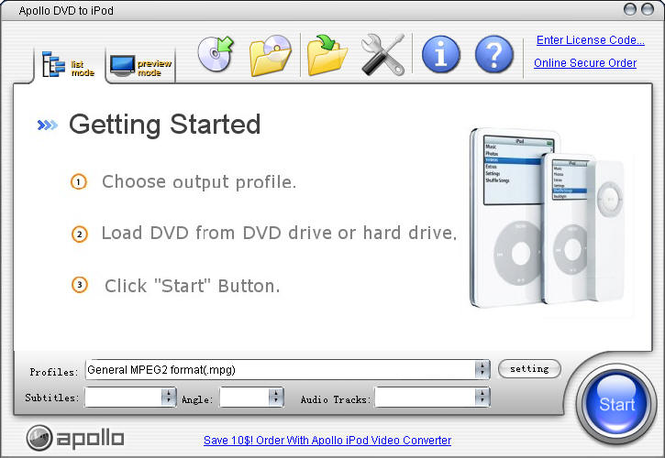Open the blue info (i) icon
This screenshot has width=665, height=458.
(441, 54)
